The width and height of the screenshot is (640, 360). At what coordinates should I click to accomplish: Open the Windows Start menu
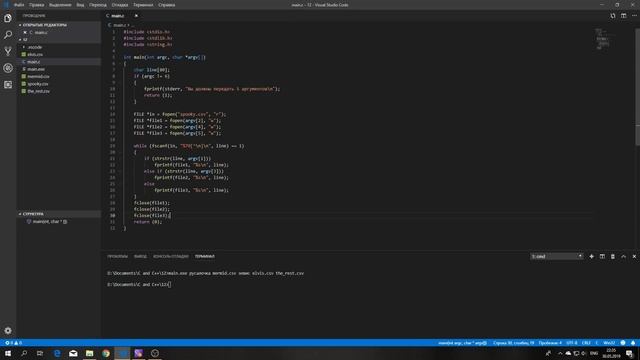coord(8,353)
